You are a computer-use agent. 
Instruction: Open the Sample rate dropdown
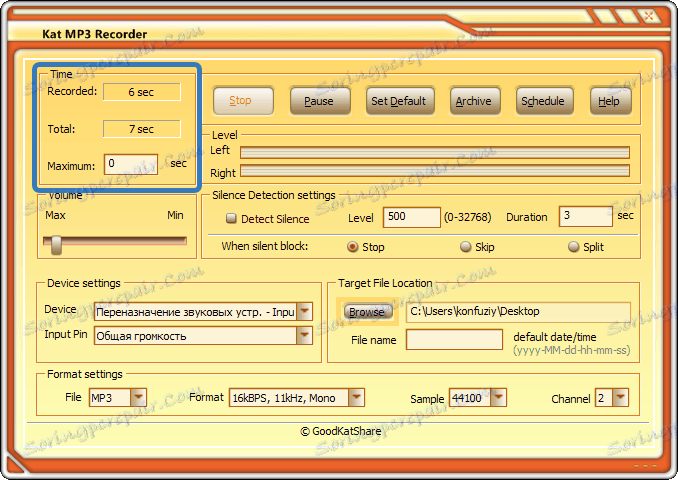click(498, 397)
